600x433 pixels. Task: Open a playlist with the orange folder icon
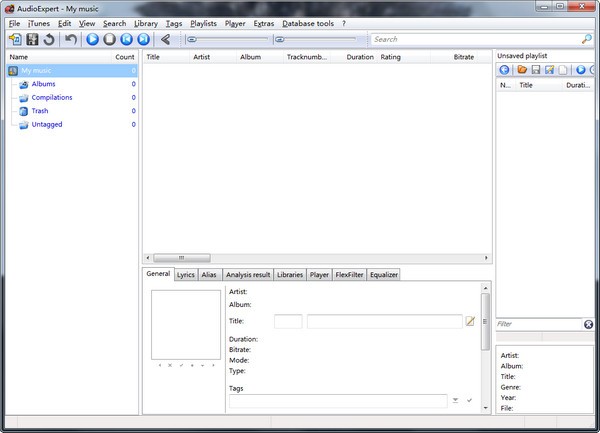pyautogui.click(x=521, y=70)
